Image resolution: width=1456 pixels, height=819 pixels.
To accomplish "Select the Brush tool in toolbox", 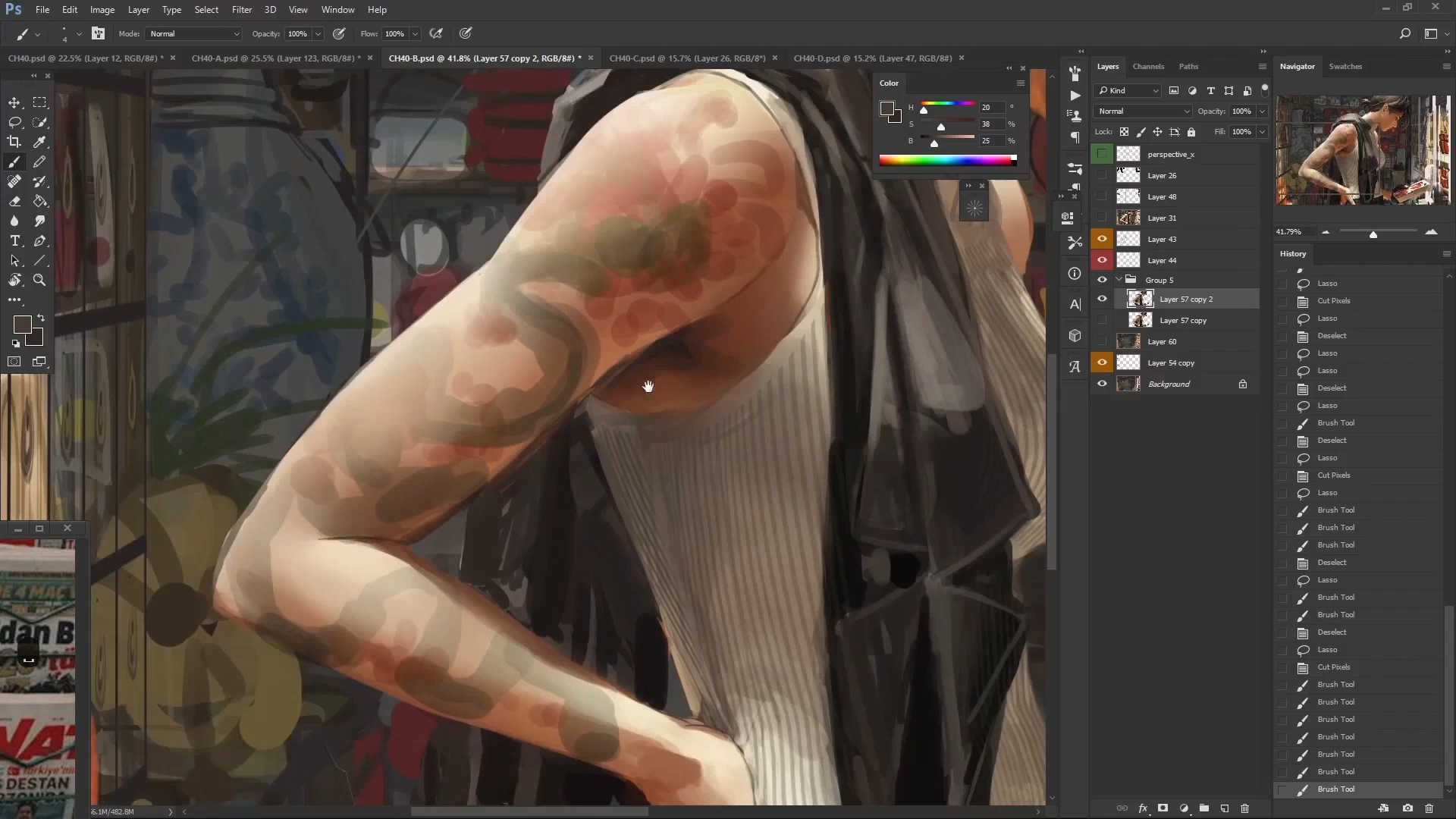I will click(x=14, y=162).
